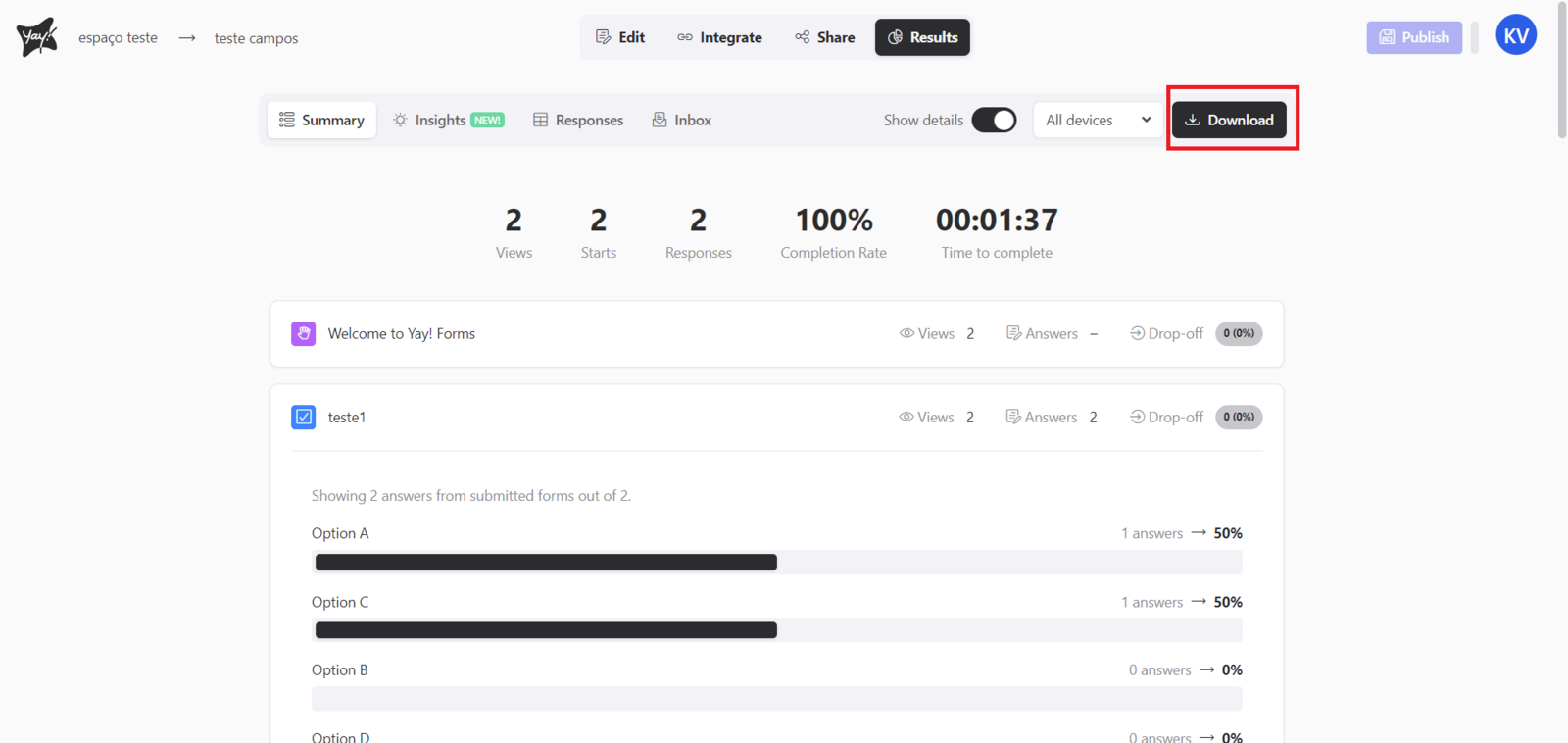
Task: Click the Yay! Forms logo icon
Action: [37, 37]
